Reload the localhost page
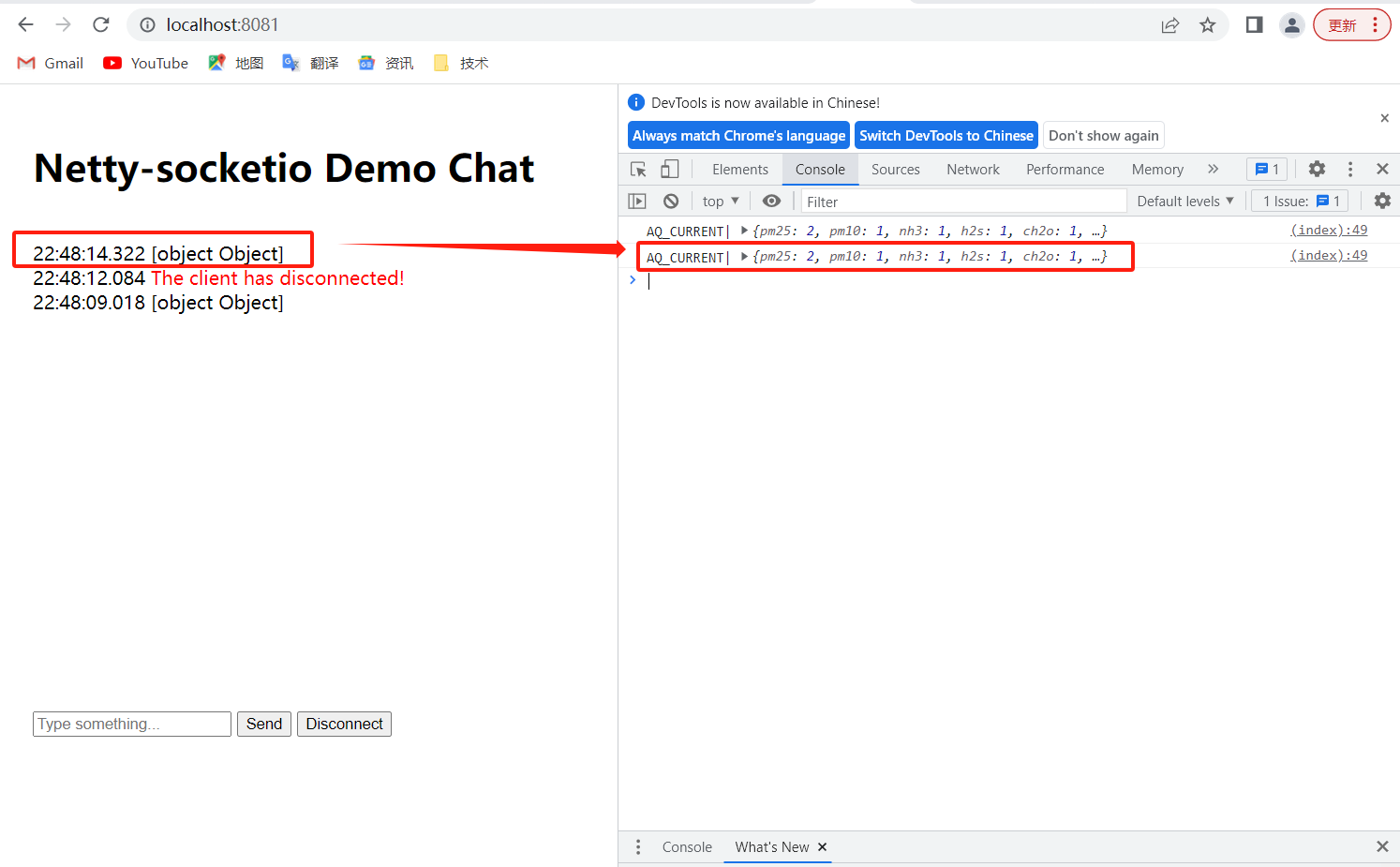Screen dimensions: 1400x867 (x=101, y=24)
